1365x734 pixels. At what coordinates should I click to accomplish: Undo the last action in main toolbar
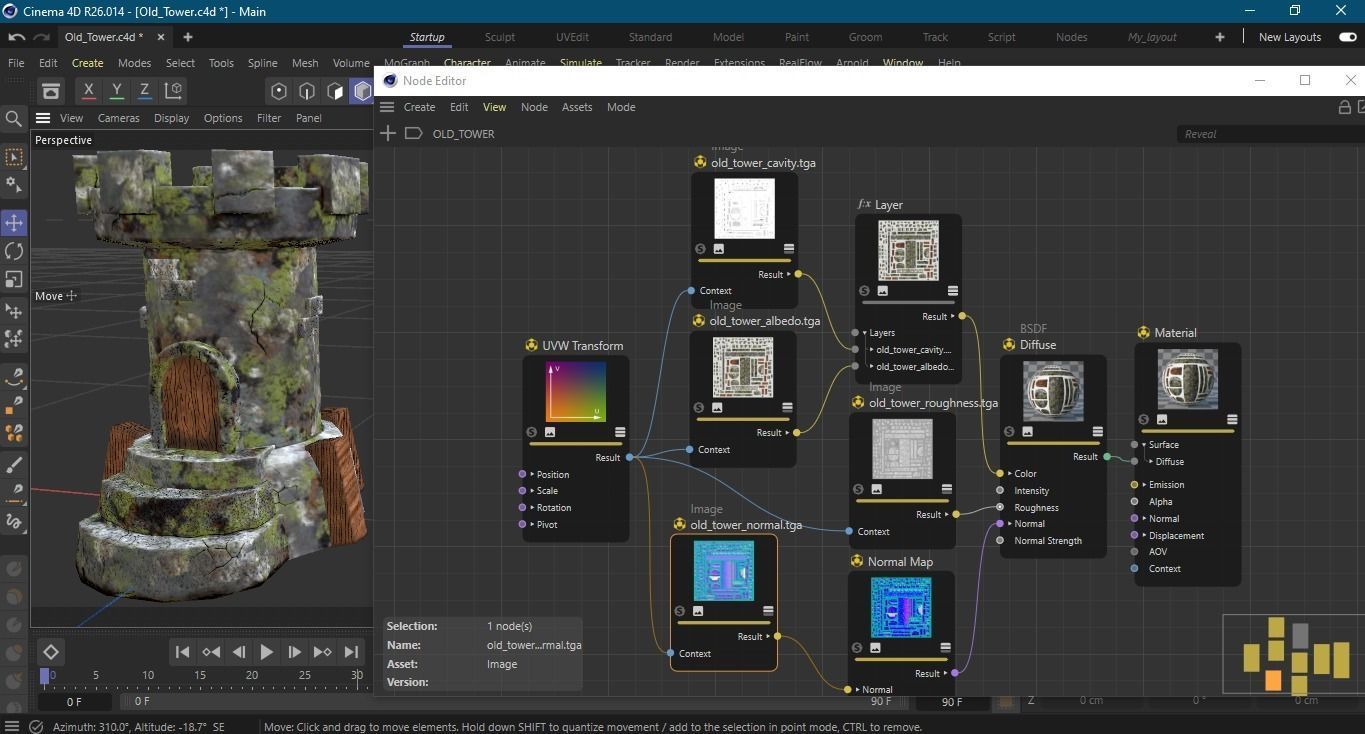point(16,37)
